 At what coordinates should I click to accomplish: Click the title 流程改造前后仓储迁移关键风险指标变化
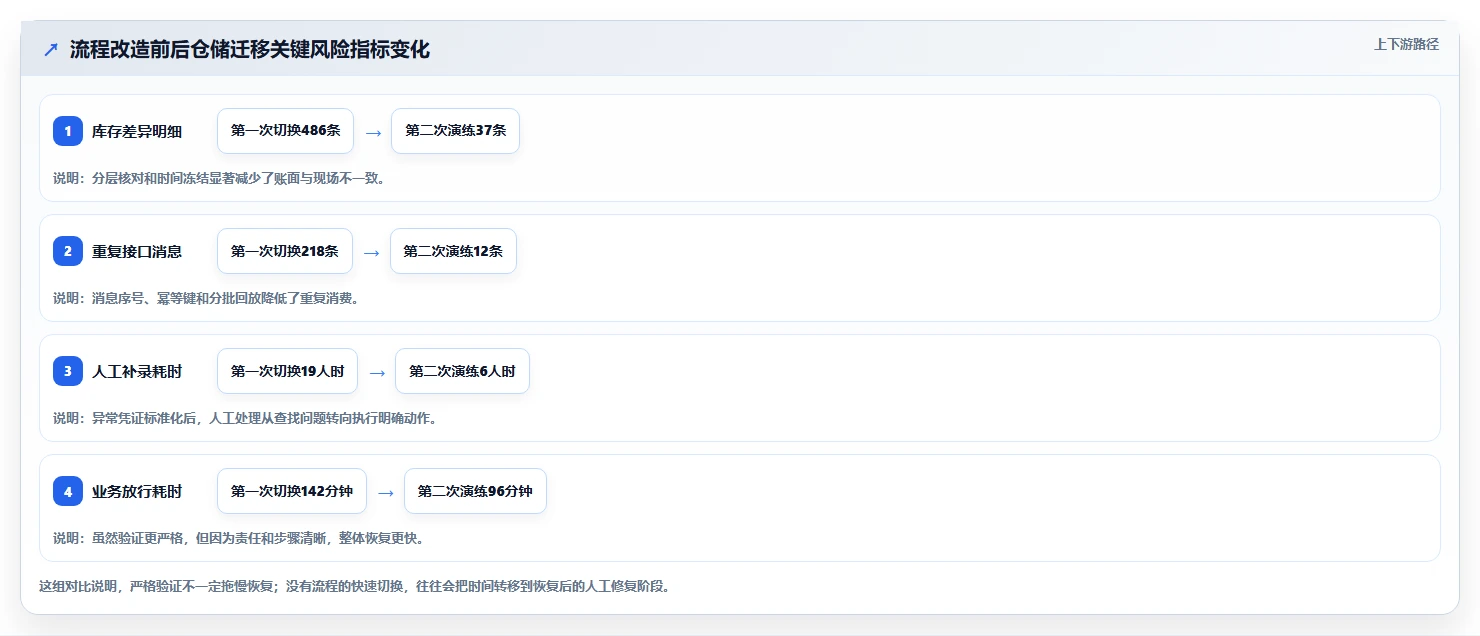[250, 49]
